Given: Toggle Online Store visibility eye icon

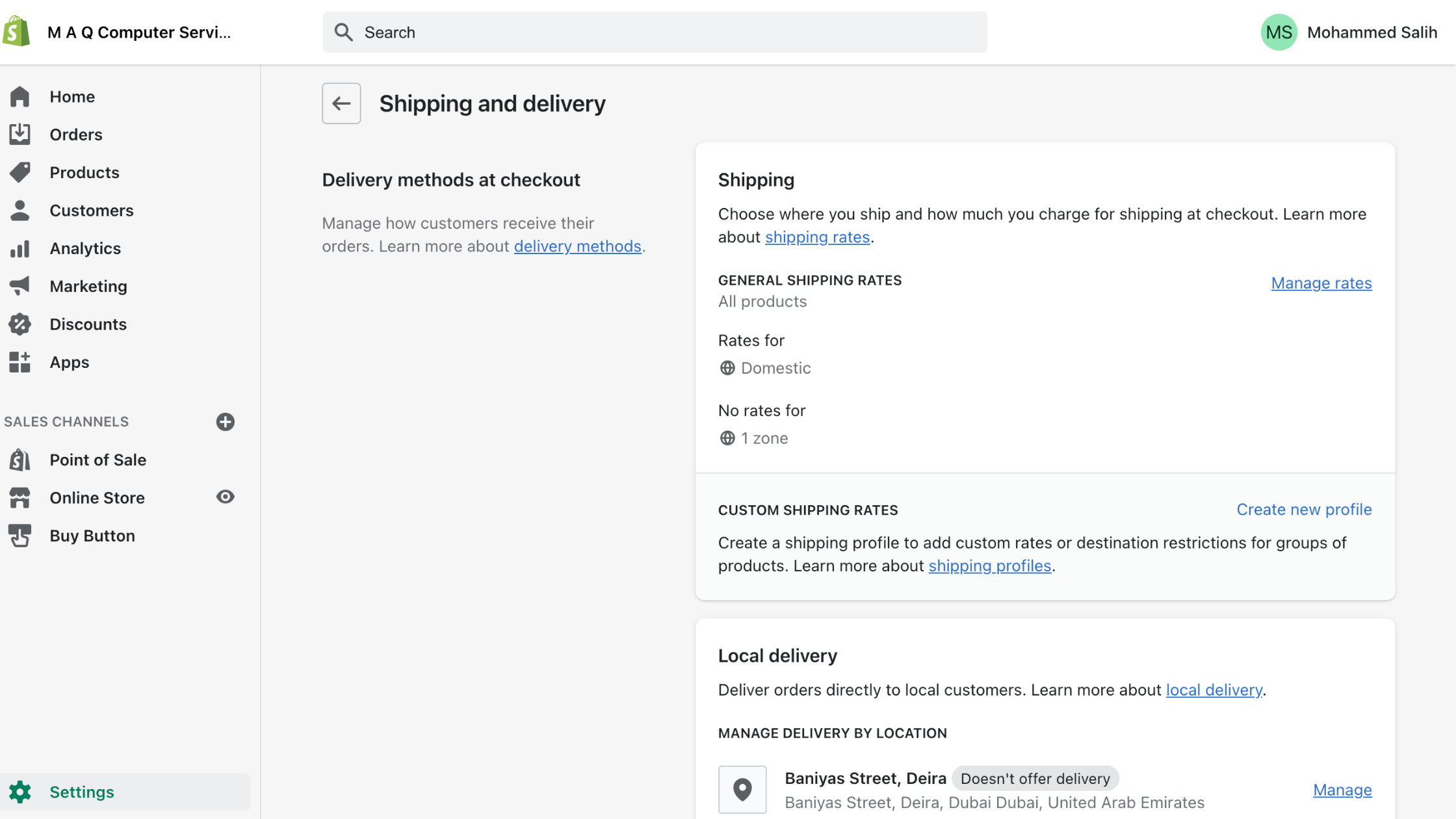Looking at the screenshot, I should 225,497.
